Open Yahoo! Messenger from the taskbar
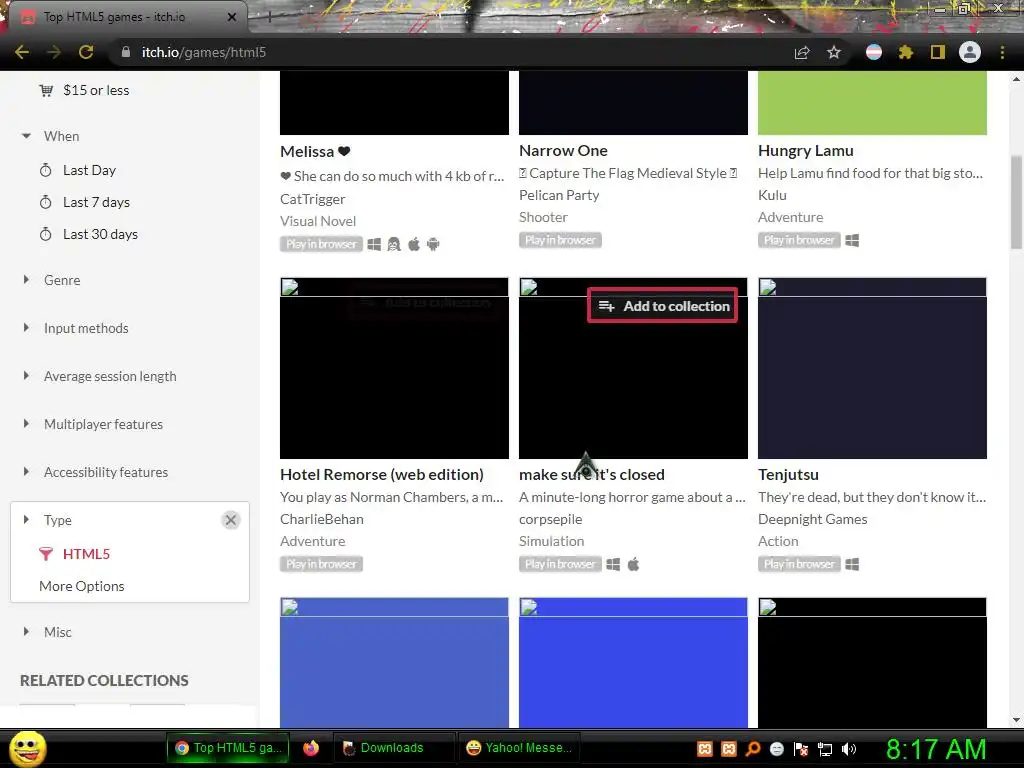Screen dimensions: 1024x768 point(521,748)
